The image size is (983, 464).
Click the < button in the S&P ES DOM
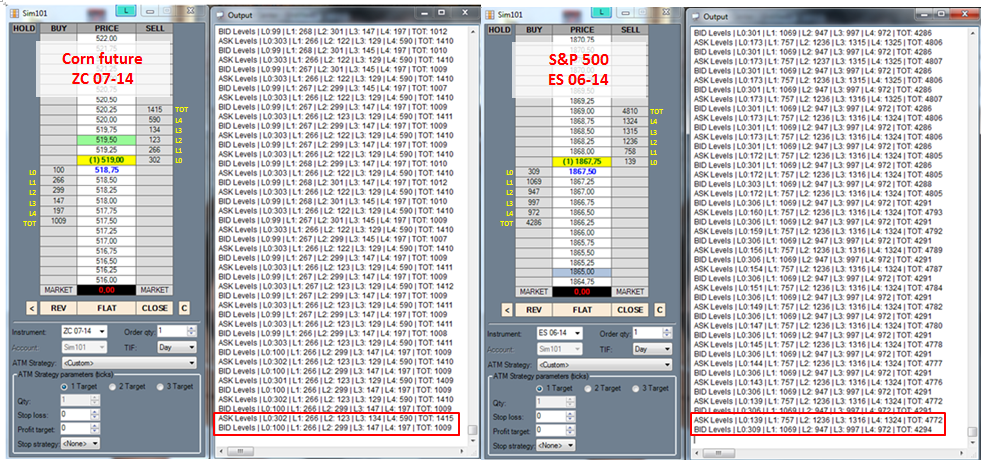pyautogui.click(x=507, y=310)
